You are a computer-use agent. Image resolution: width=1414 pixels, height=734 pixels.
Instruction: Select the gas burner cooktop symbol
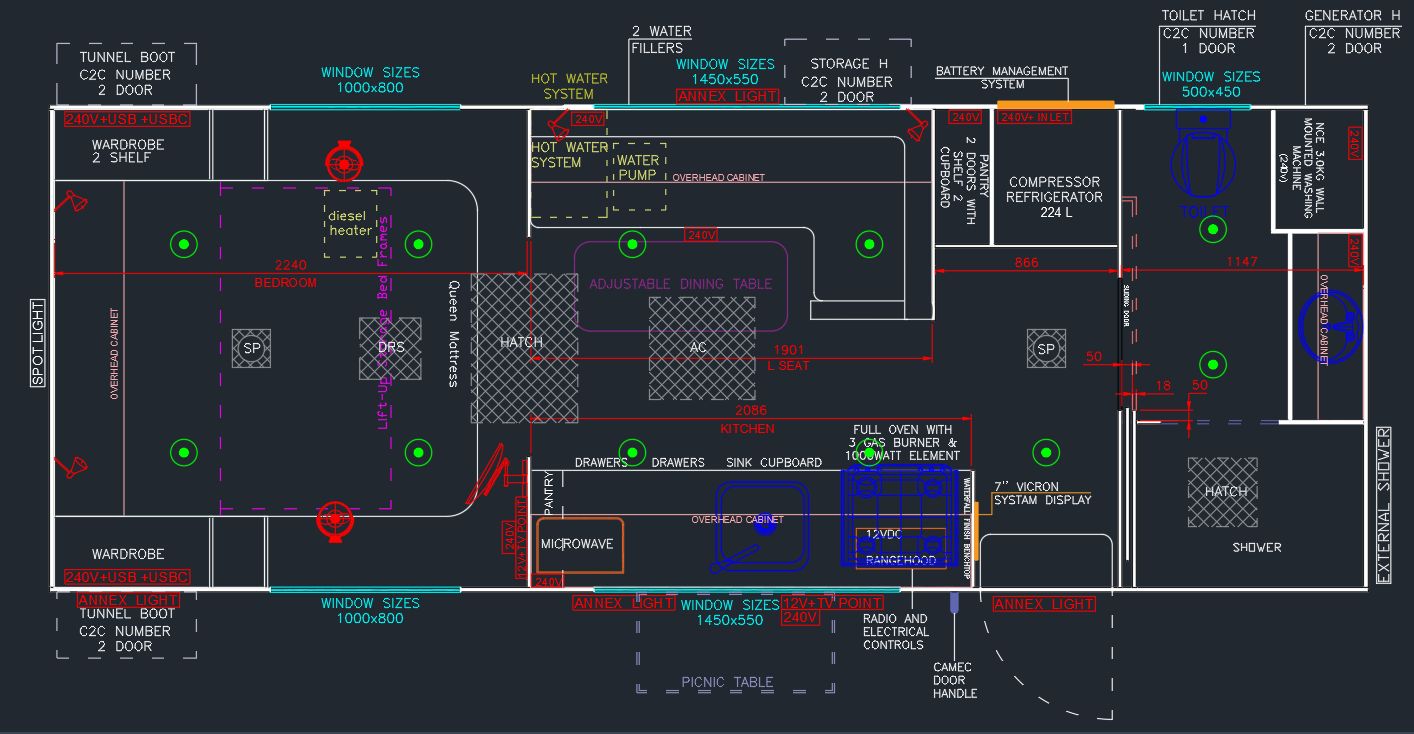pyautogui.click(x=902, y=518)
